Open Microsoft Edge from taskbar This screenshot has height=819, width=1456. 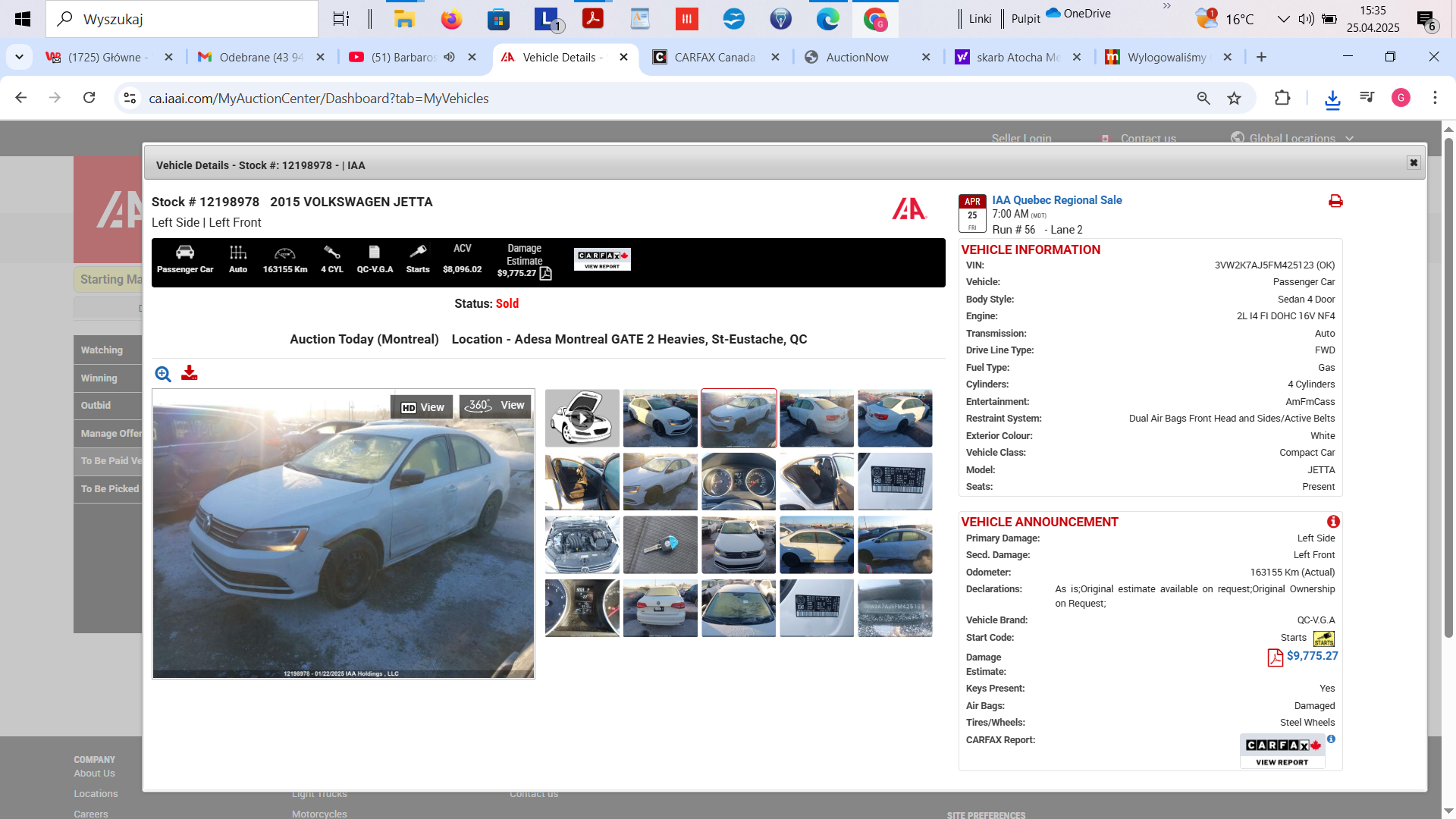tap(827, 19)
